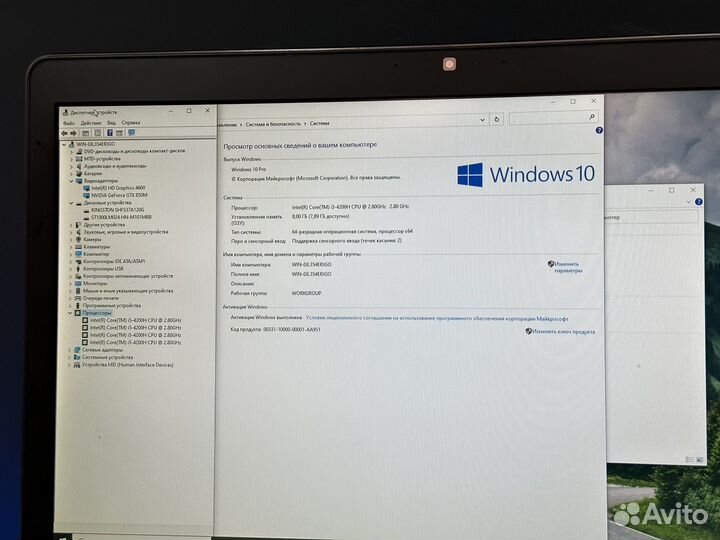This screenshot has width=720, height=540.
Task: Open the address bar history dropdown
Action: (x=483, y=120)
